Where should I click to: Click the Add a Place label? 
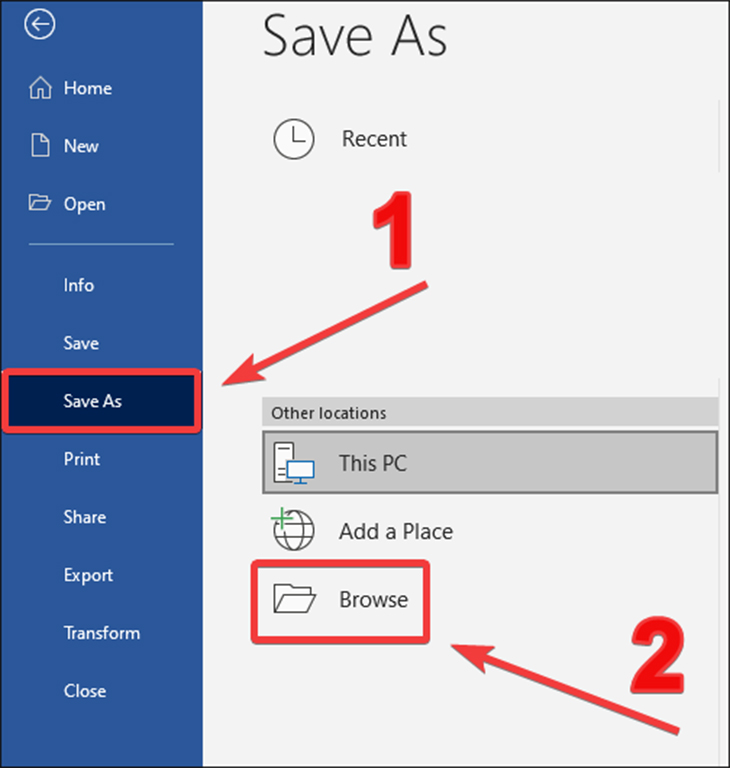coord(396,531)
